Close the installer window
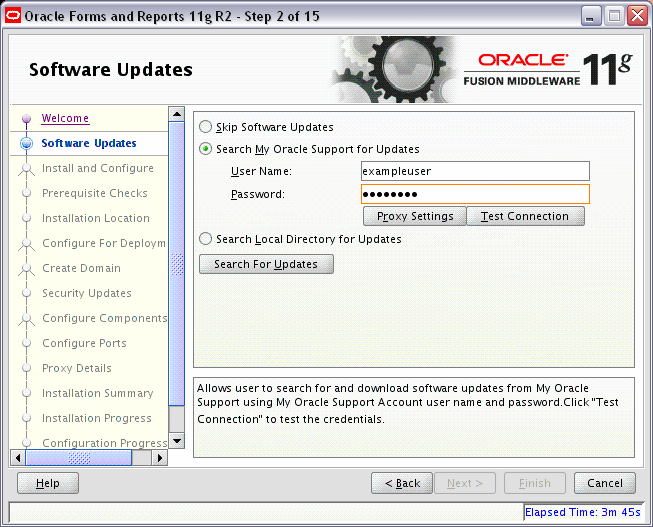653x527 pixels. (x=638, y=16)
